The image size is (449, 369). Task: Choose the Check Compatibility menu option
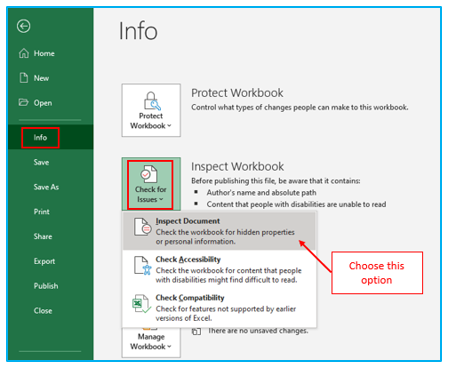pyautogui.click(x=219, y=308)
